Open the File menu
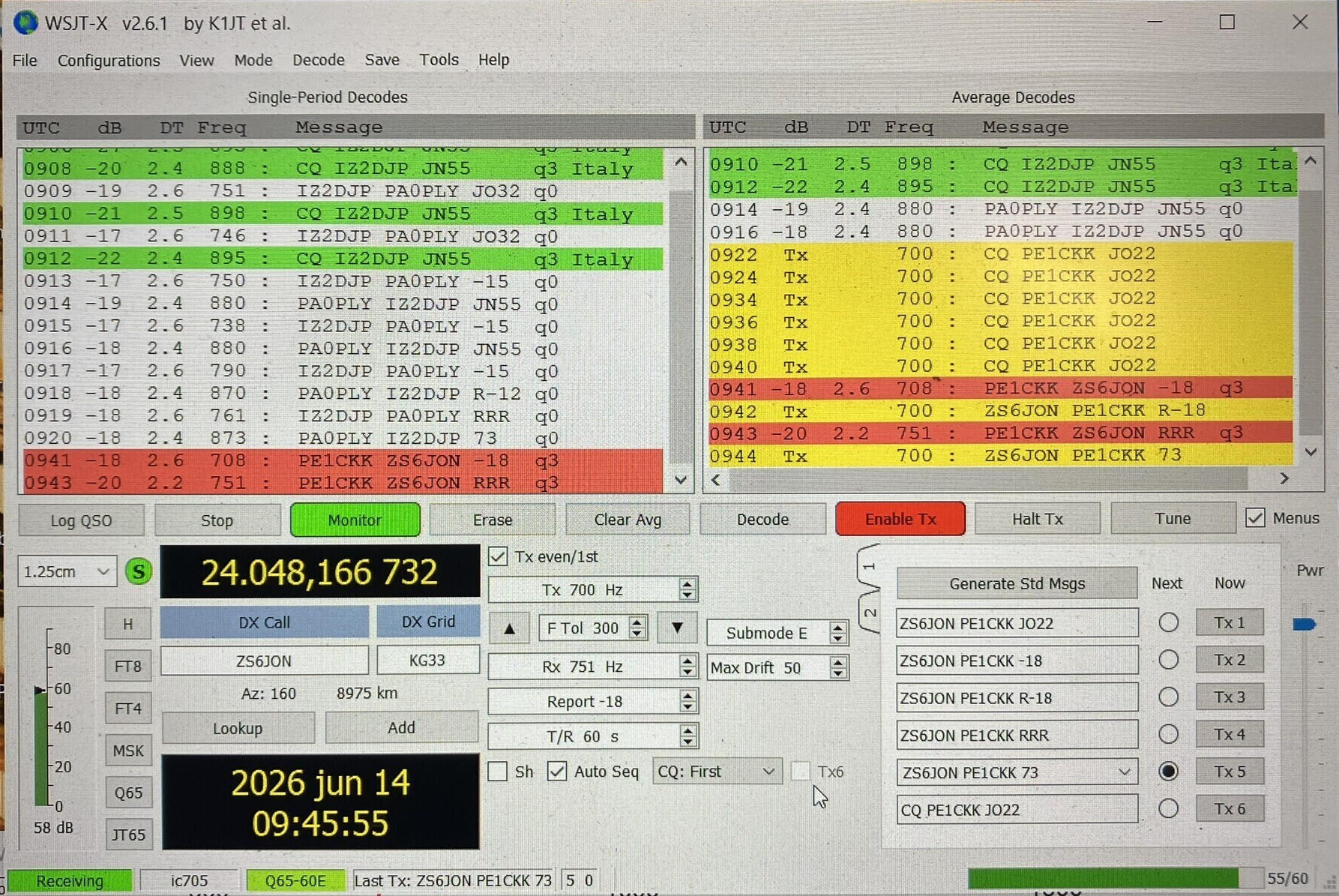The height and width of the screenshot is (896, 1339). pos(25,60)
